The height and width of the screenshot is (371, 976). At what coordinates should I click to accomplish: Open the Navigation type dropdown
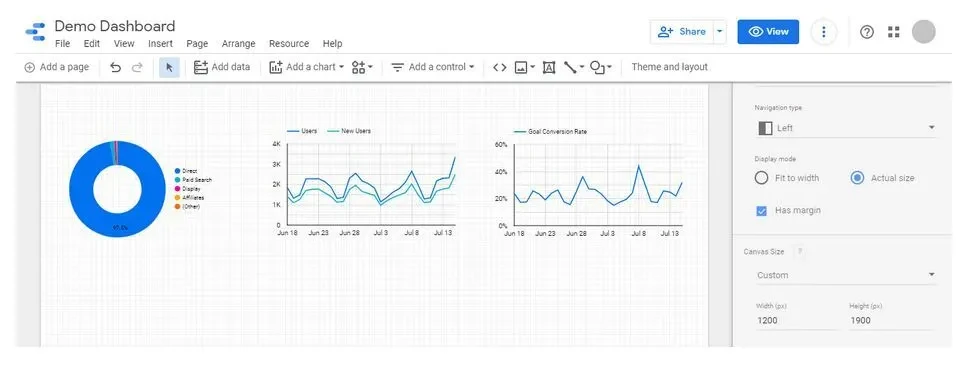point(846,128)
